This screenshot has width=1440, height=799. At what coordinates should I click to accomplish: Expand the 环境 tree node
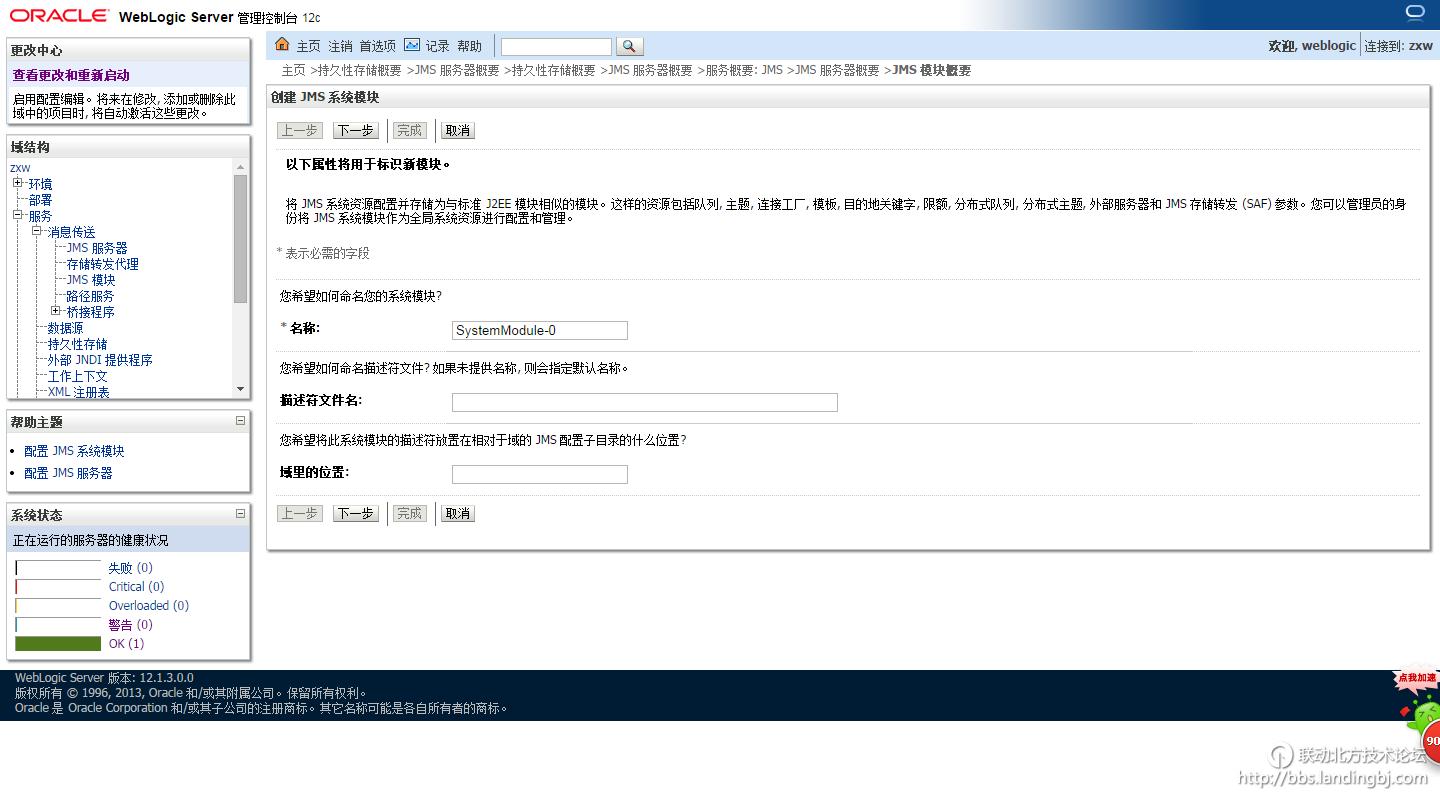(19, 184)
